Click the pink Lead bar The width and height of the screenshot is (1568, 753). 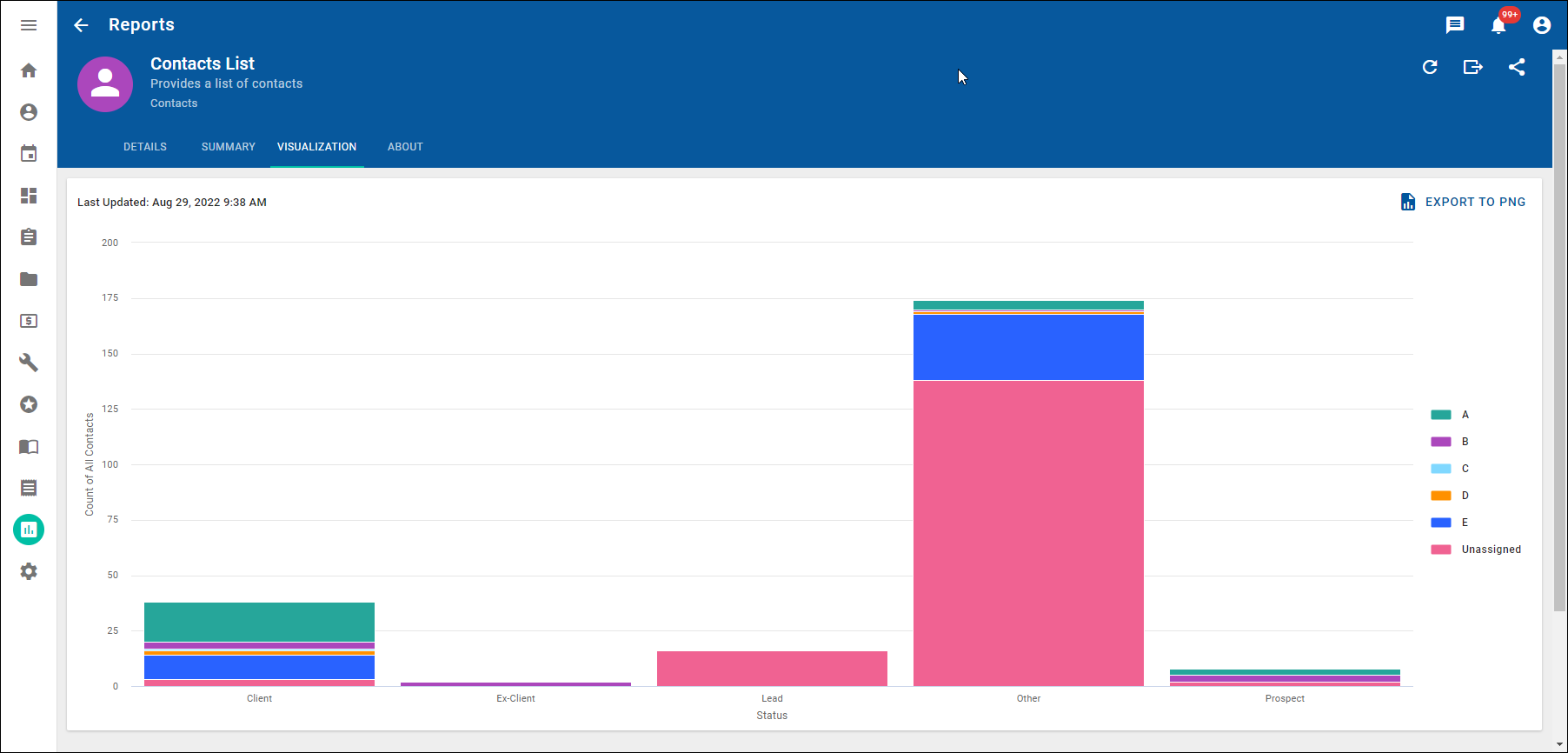(772, 669)
